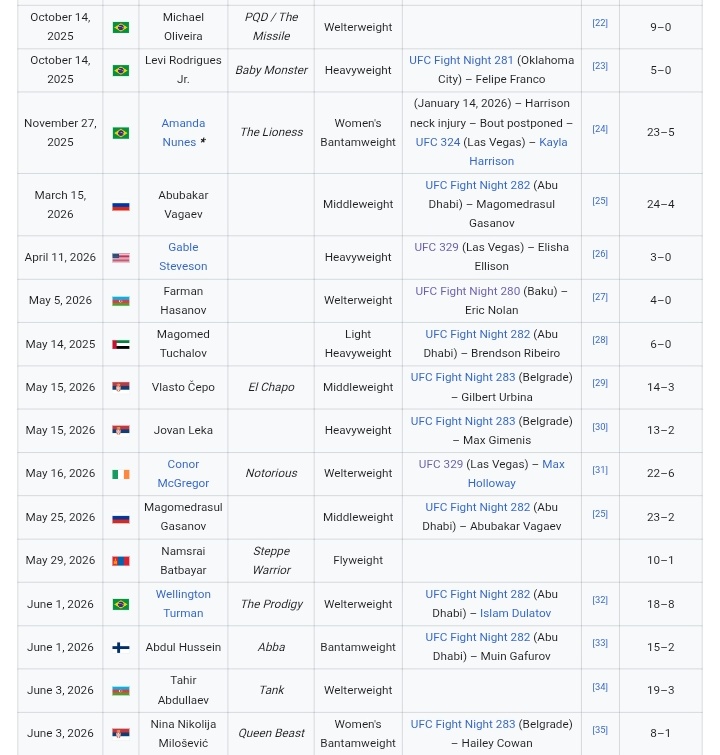Image resolution: width=720 pixels, height=755 pixels.
Task: Click the Ireland flag beside Conor McGregor
Action: point(120,474)
